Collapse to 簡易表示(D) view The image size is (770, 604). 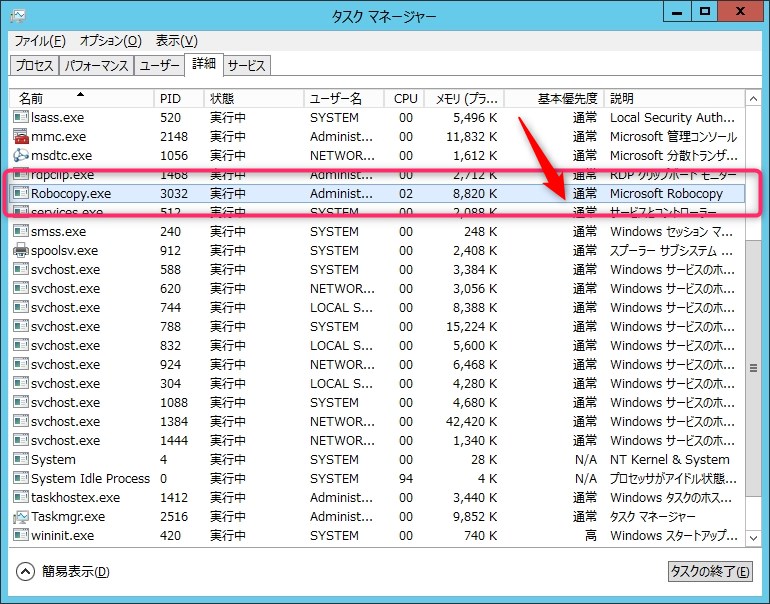[62, 572]
